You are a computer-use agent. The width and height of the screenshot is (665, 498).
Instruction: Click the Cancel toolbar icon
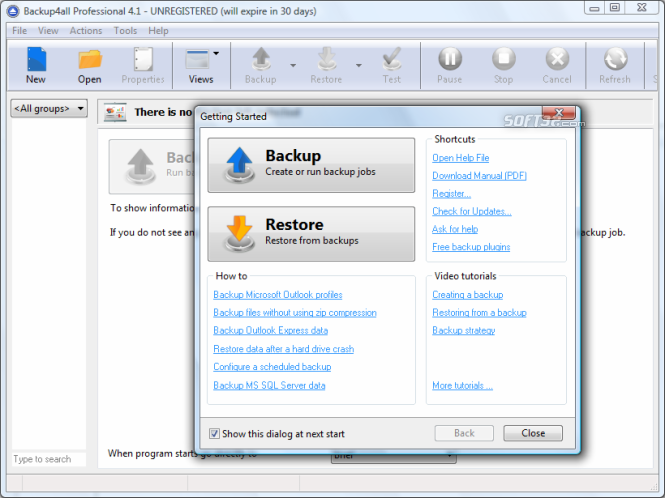pyautogui.click(x=557, y=59)
